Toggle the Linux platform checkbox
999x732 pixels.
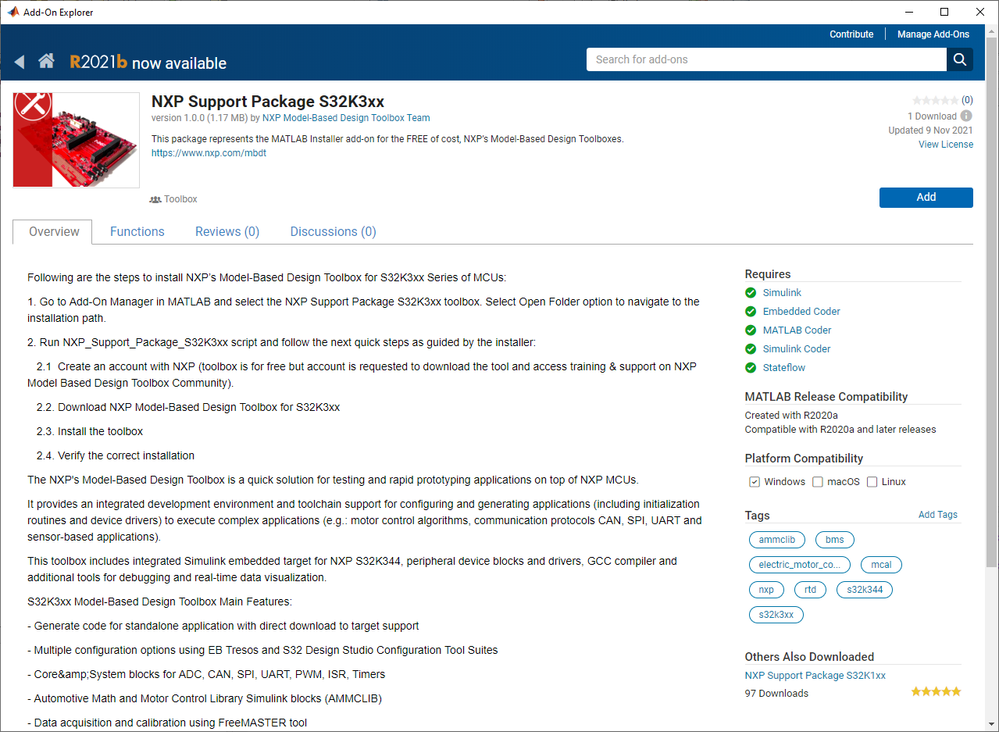[x=872, y=482]
